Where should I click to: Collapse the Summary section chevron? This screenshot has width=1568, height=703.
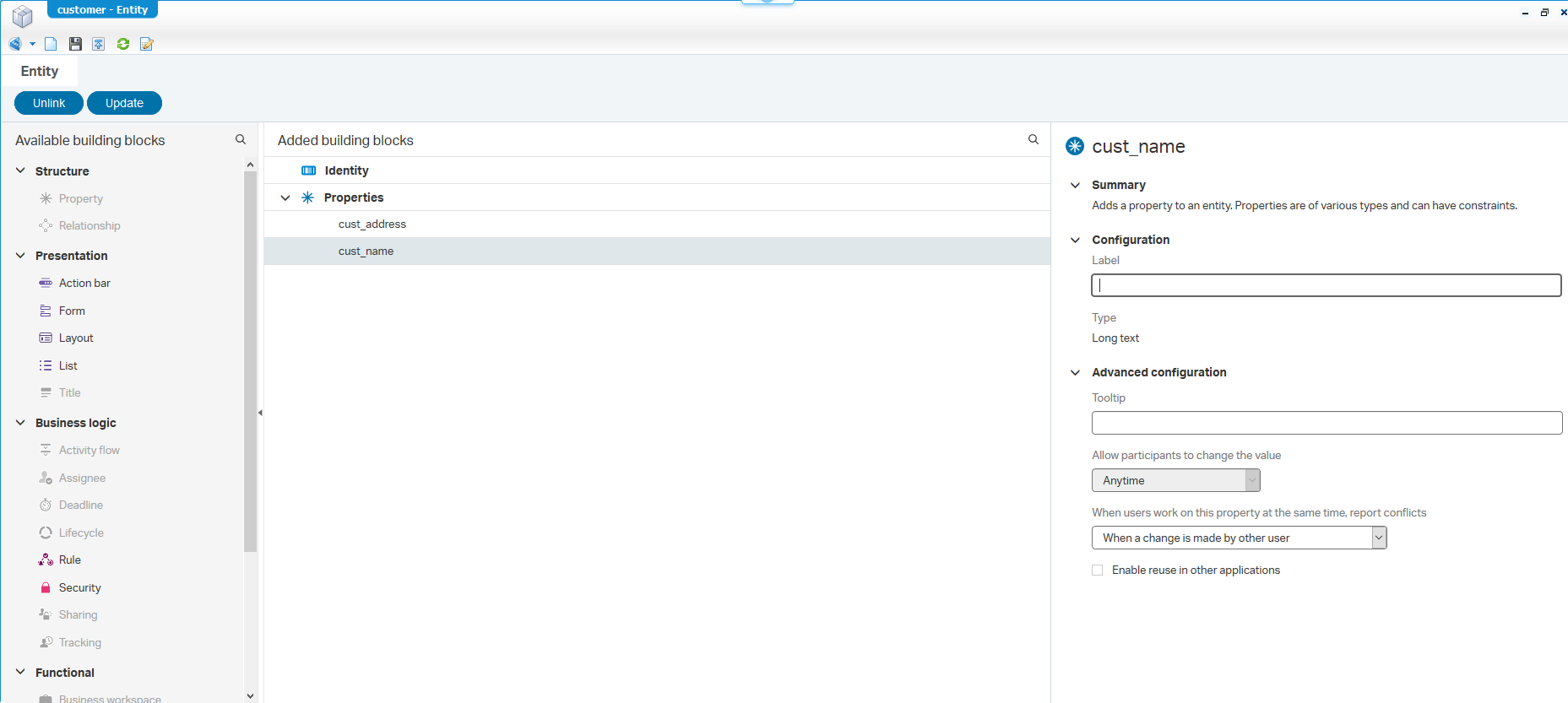(1075, 185)
